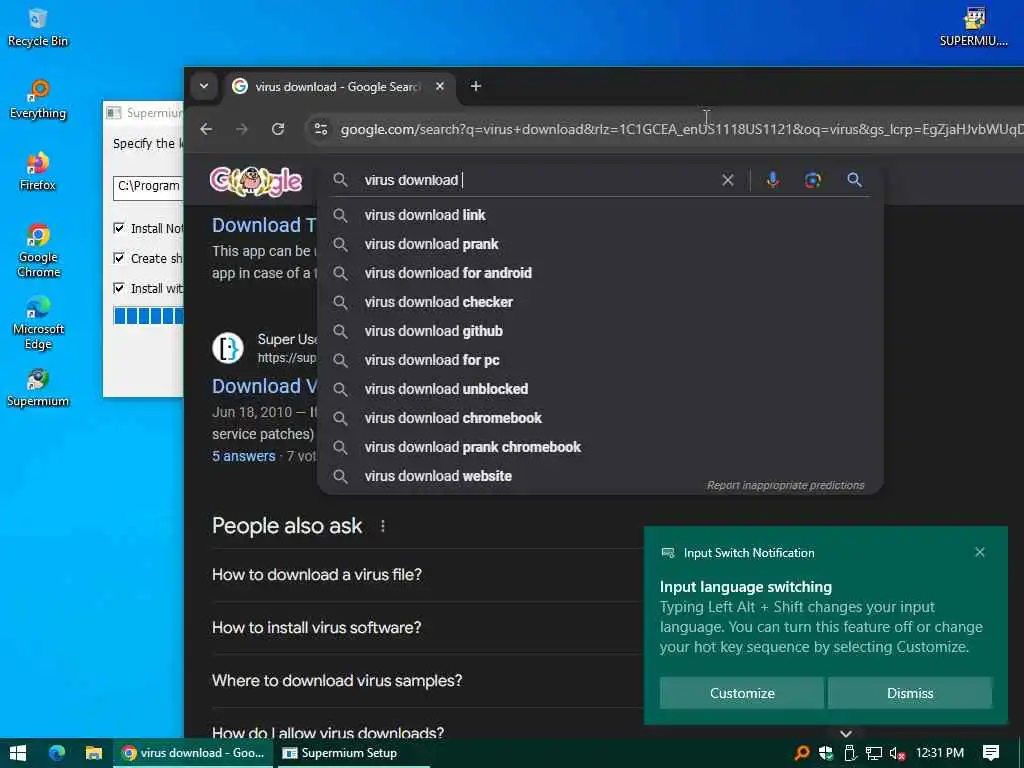This screenshot has width=1024, height=768.
Task: Click Chrome's forward navigation arrow
Action: pyautogui.click(x=242, y=129)
